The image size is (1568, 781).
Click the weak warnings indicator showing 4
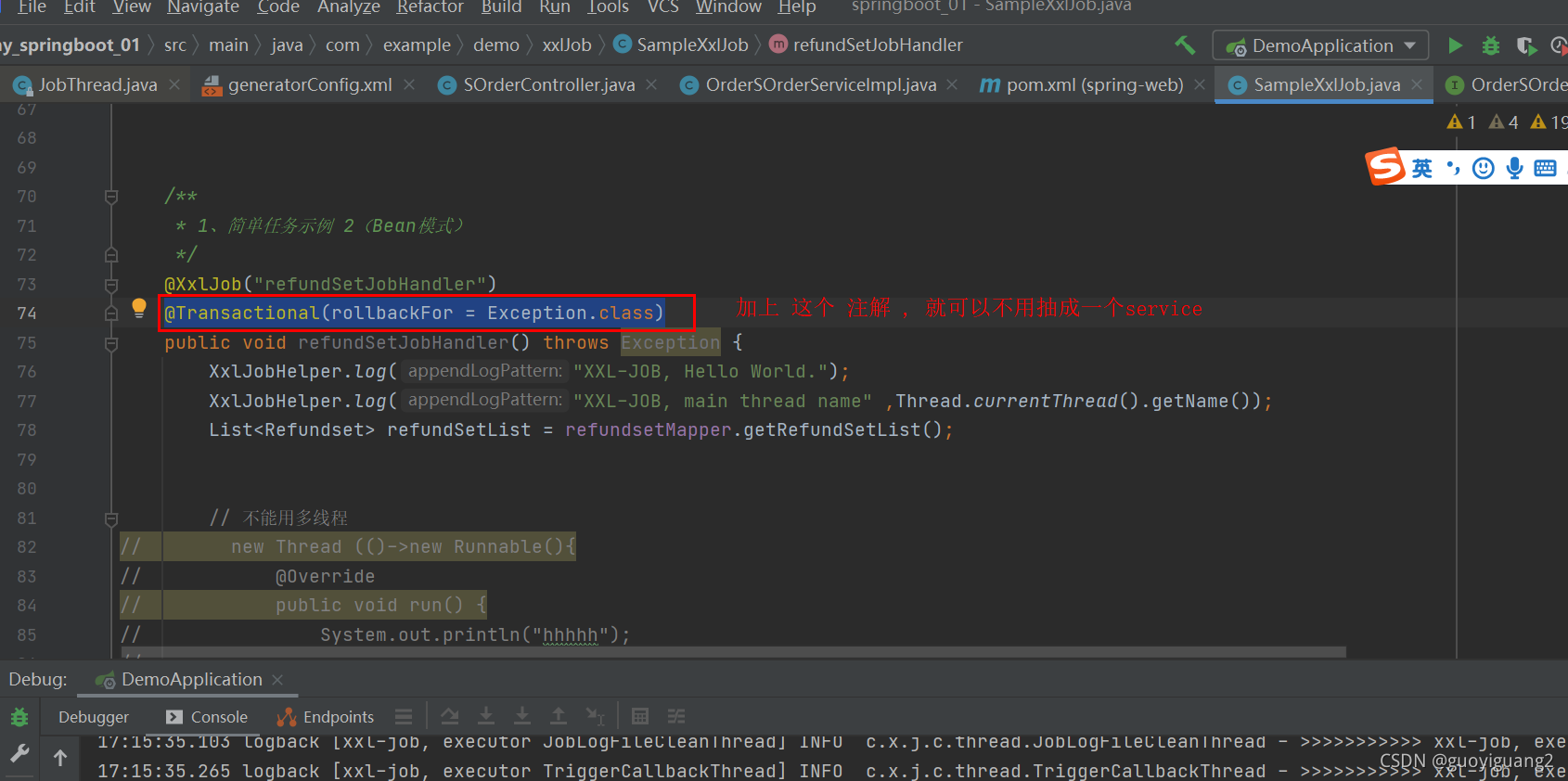click(x=1503, y=122)
